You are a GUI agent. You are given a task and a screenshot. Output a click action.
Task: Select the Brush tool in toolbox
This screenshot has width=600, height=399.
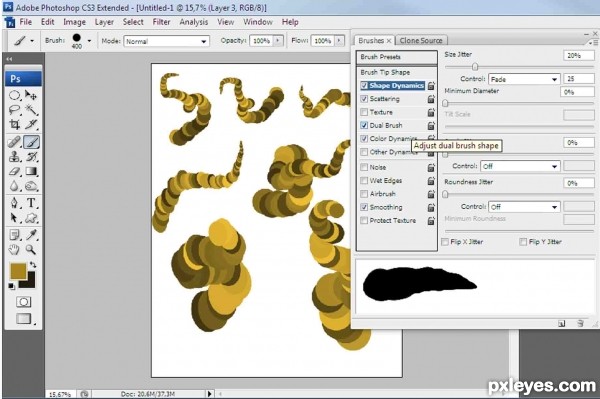pos(31,142)
